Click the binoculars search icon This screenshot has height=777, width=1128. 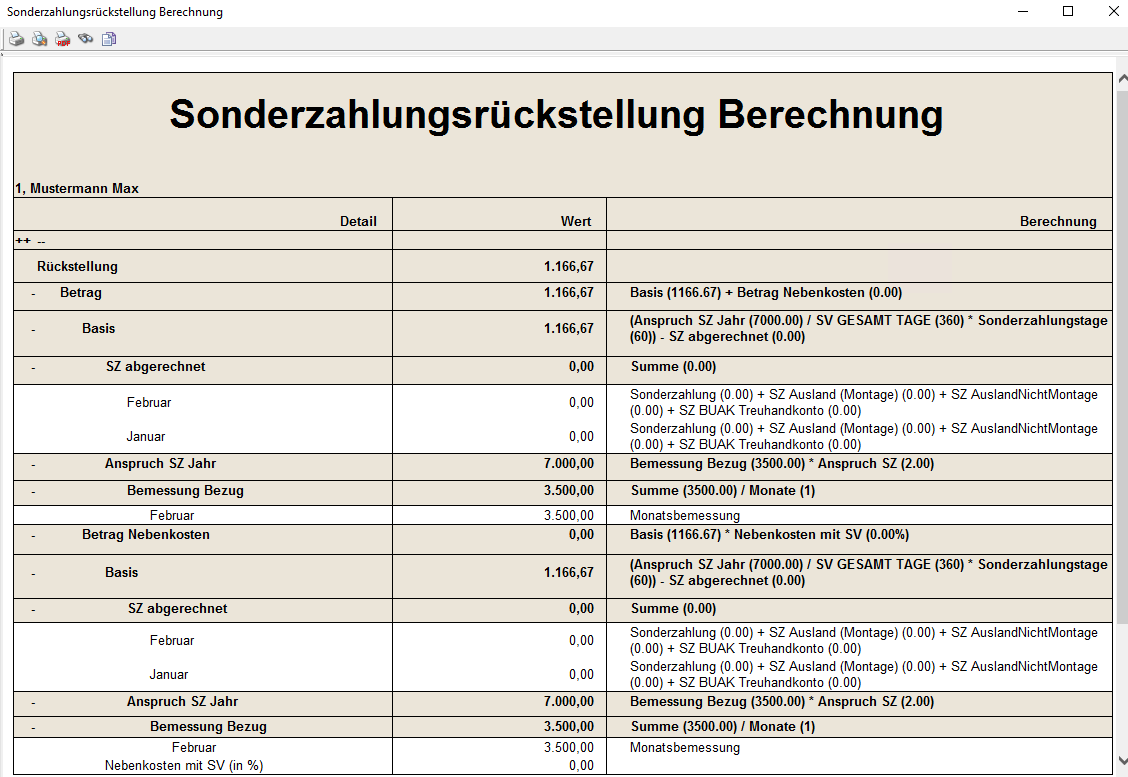[86, 39]
